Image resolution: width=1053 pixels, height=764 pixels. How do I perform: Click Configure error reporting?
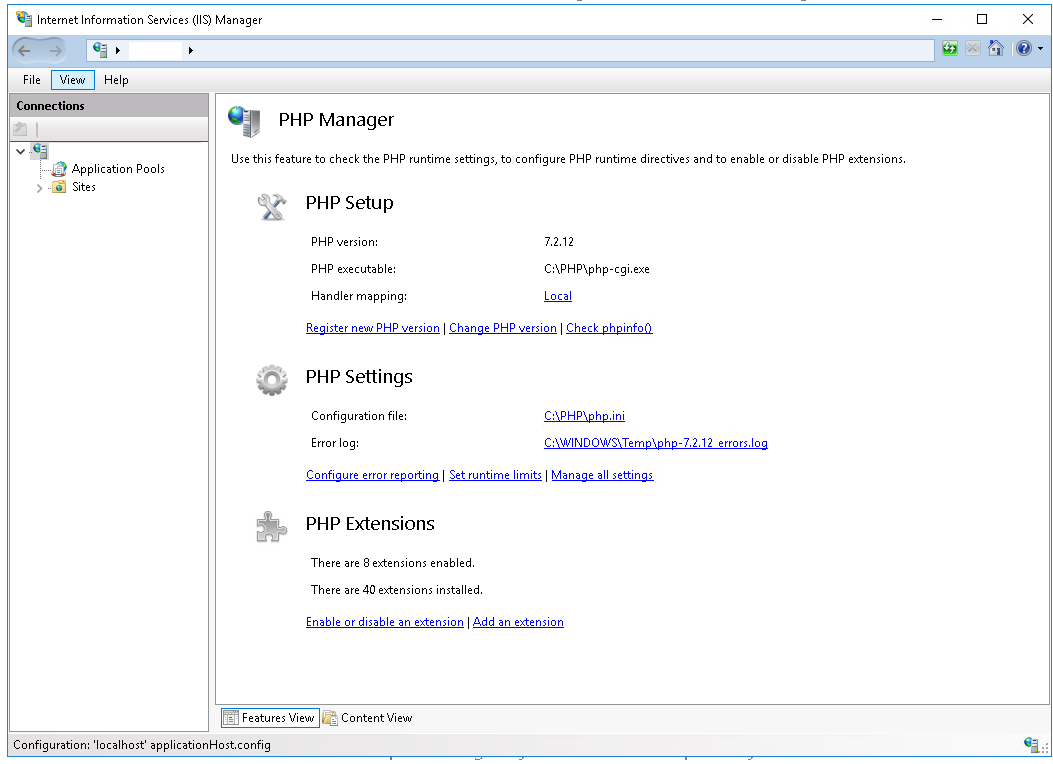click(373, 475)
